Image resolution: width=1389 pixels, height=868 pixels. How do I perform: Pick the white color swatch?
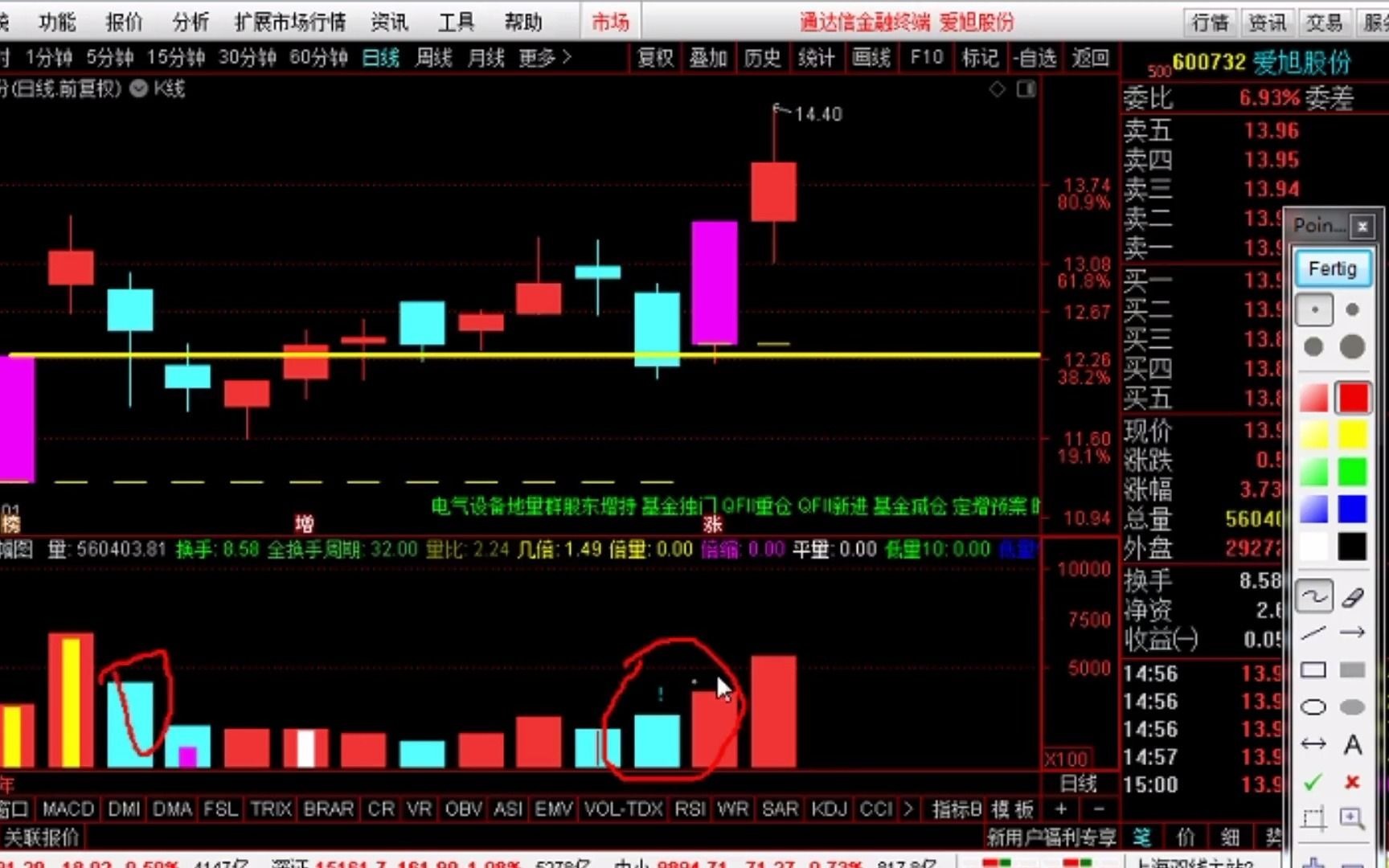coord(1314,547)
